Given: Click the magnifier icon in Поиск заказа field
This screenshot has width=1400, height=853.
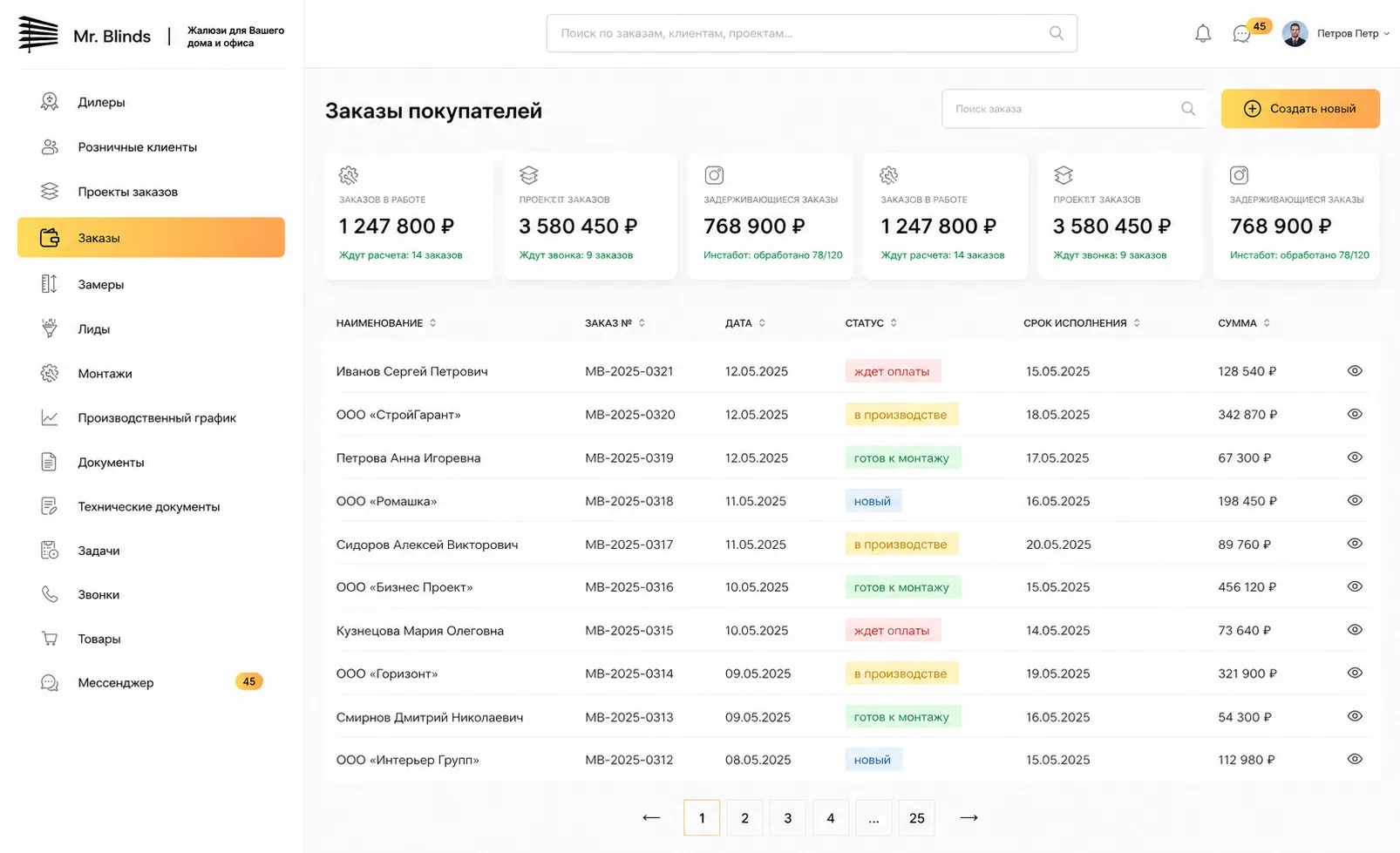Looking at the screenshot, I should pos(1188,109).
